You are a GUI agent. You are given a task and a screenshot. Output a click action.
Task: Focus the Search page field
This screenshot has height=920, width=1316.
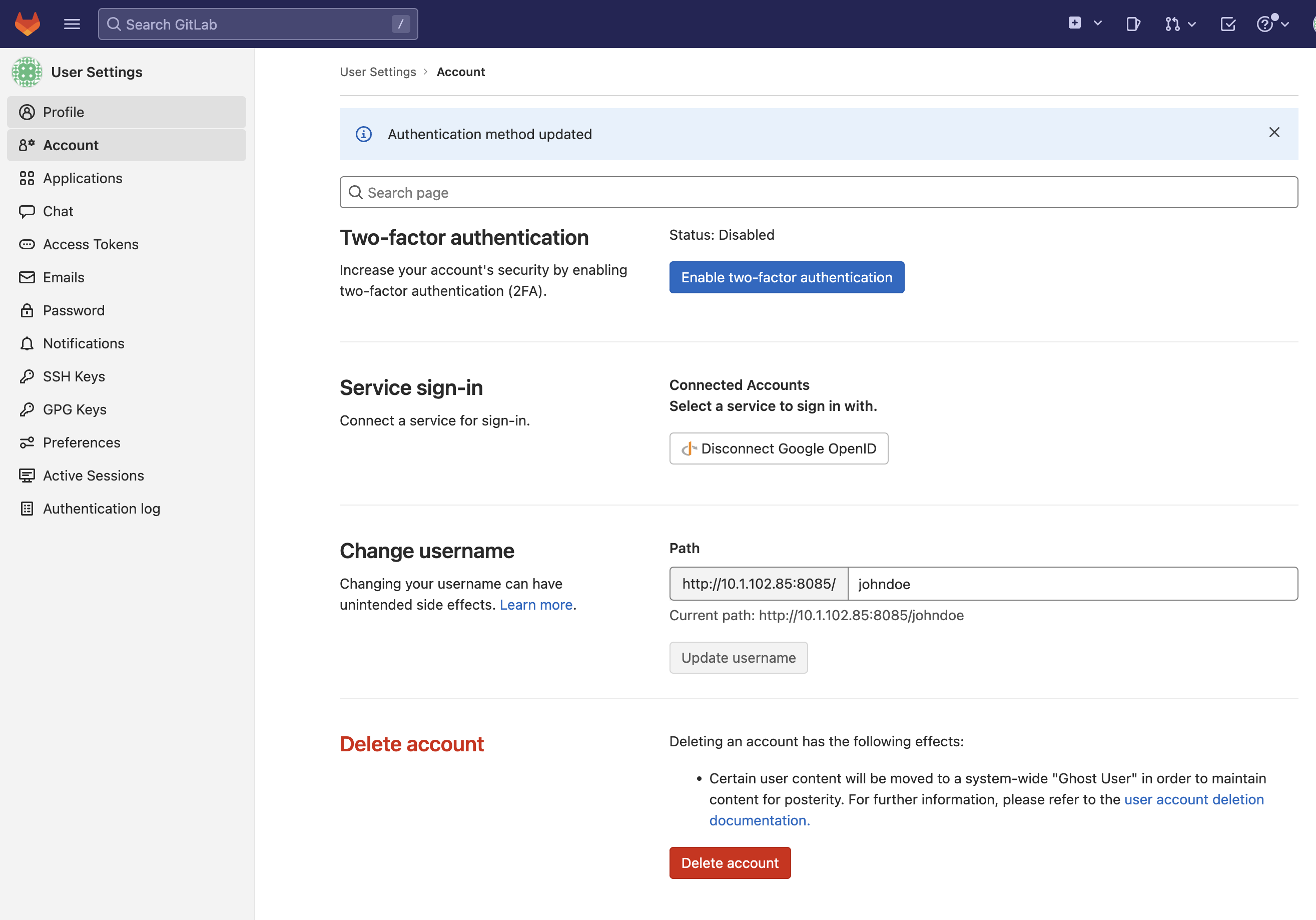[x=819, y=193]
